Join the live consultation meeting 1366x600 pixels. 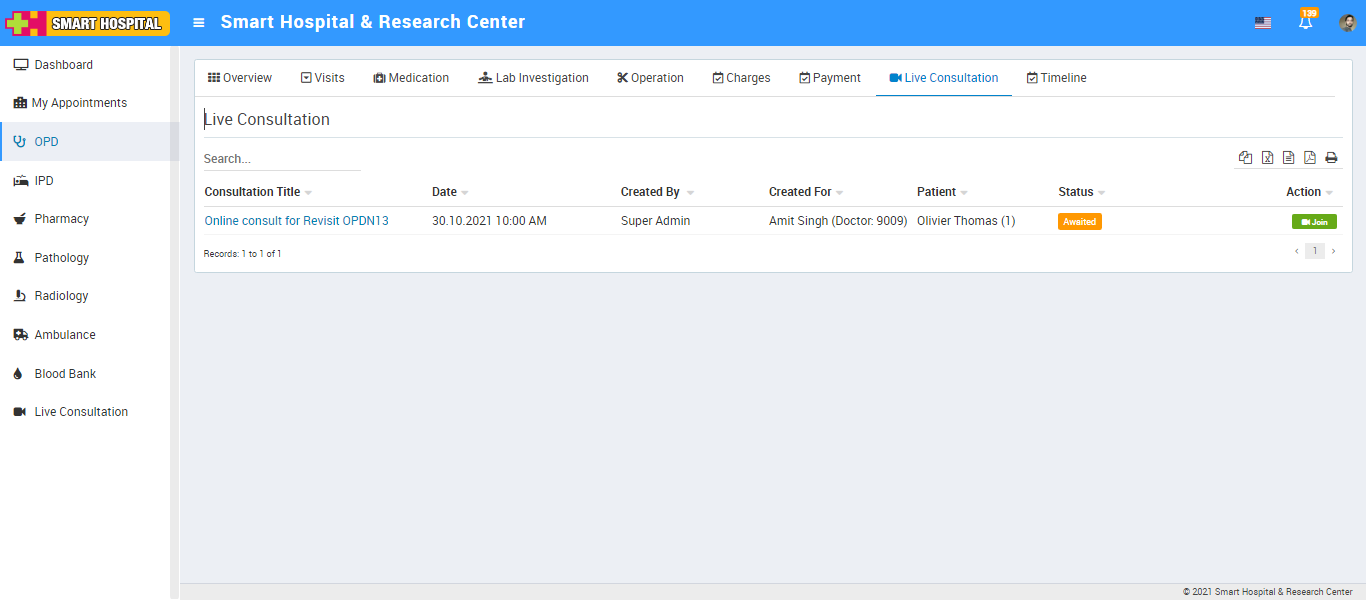click(1313, 222)
